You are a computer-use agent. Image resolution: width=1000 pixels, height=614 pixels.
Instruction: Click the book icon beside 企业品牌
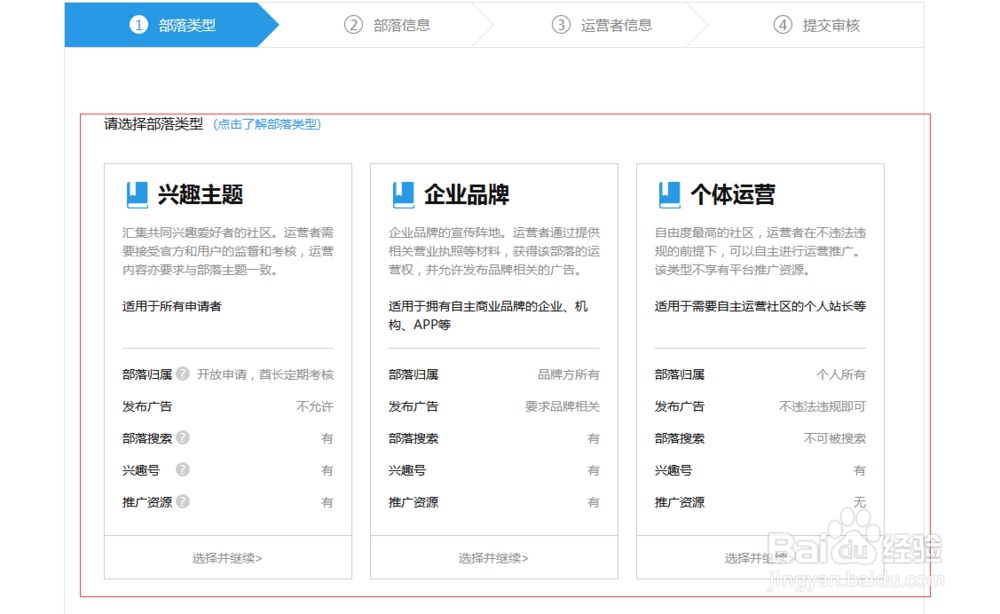click(403, 195)
